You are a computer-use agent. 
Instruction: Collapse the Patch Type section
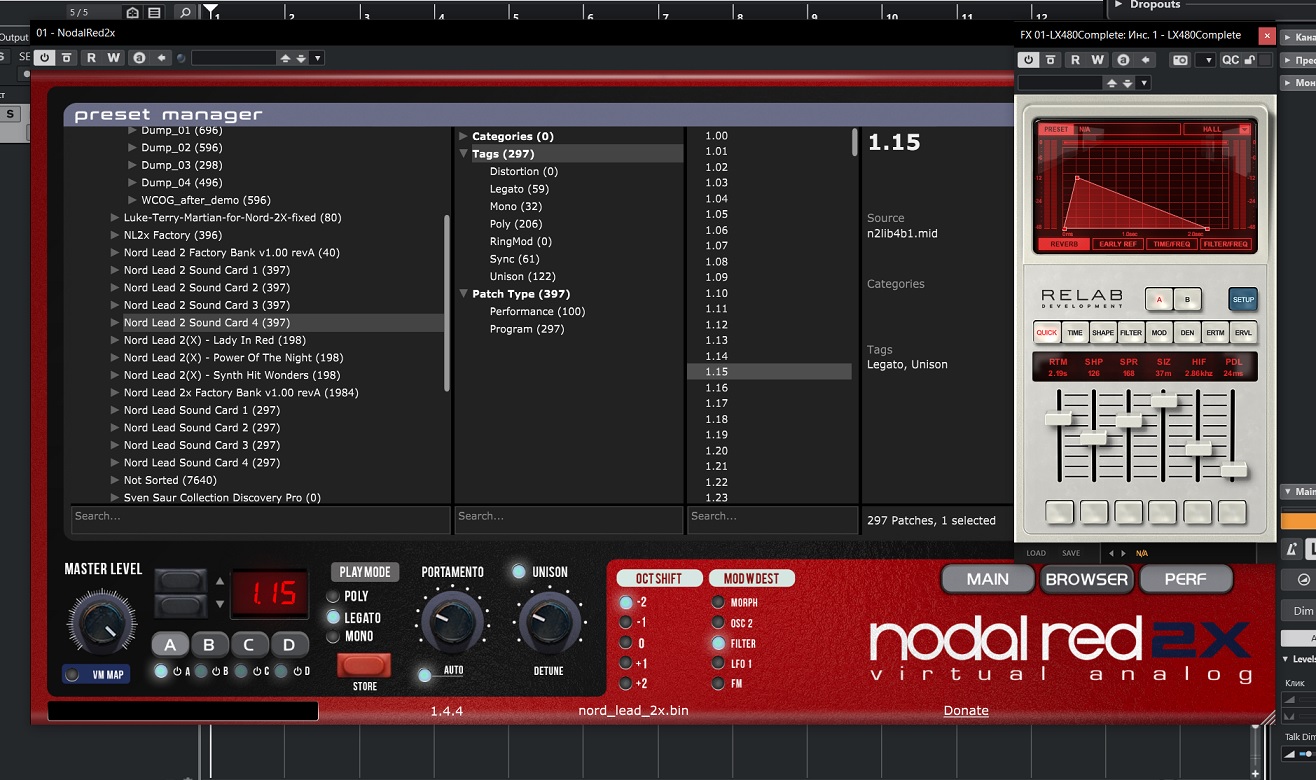[x=464, y=294]
